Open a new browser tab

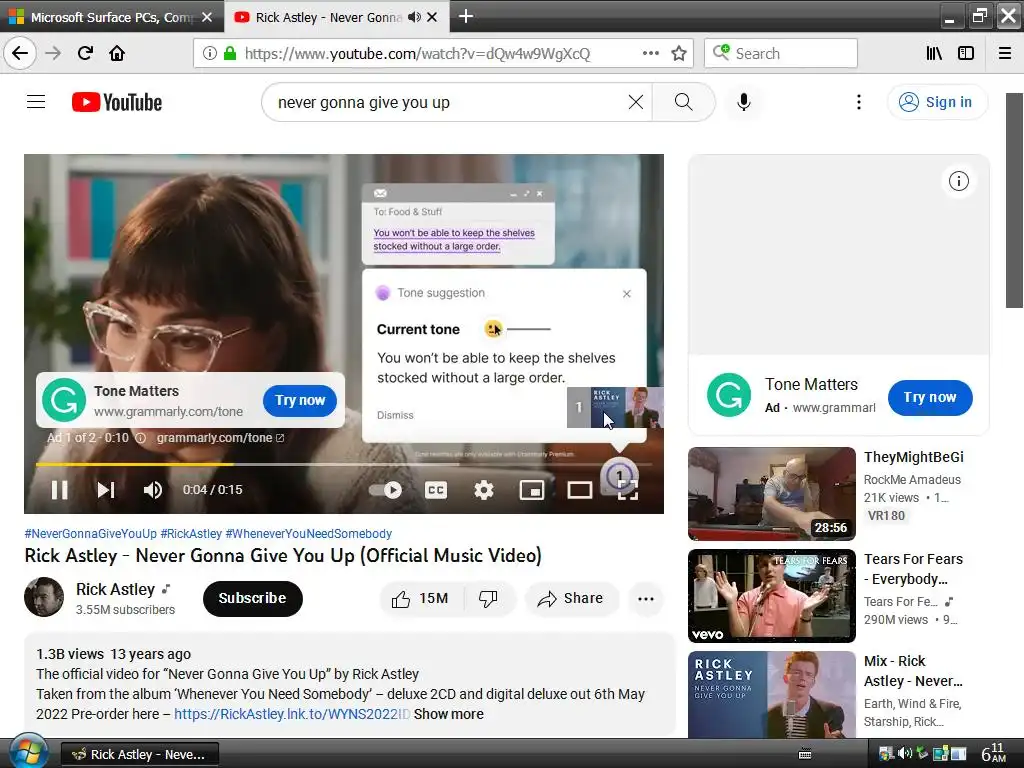[466, 16]
